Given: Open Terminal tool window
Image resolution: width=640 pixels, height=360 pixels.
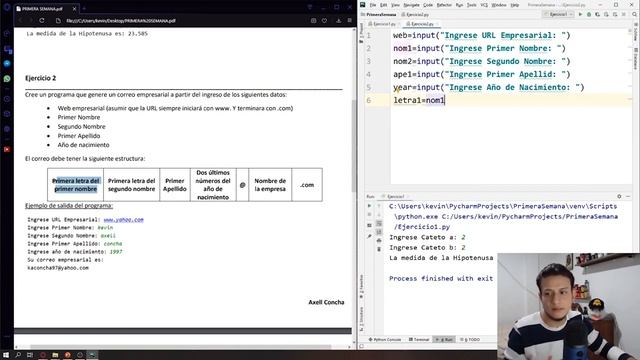Looking at the screenshot, I should point(419,340).
